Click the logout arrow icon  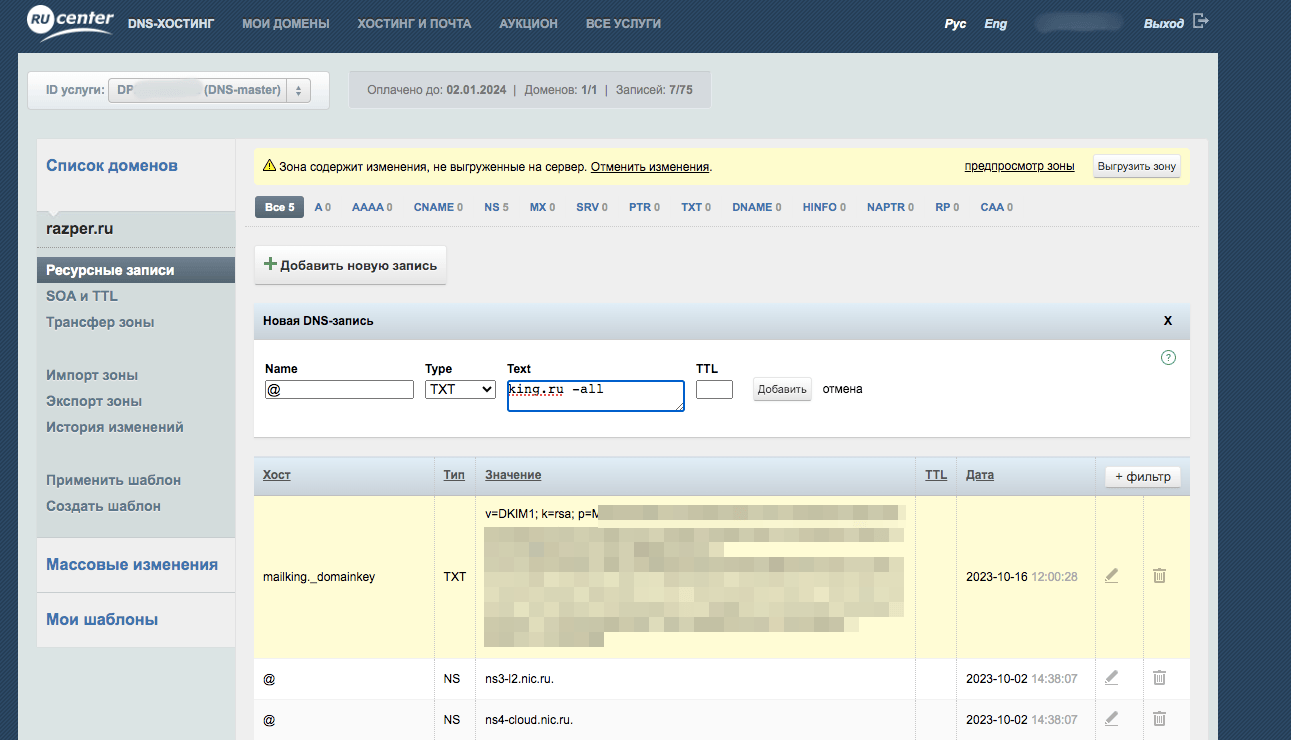click(1201, 21)
